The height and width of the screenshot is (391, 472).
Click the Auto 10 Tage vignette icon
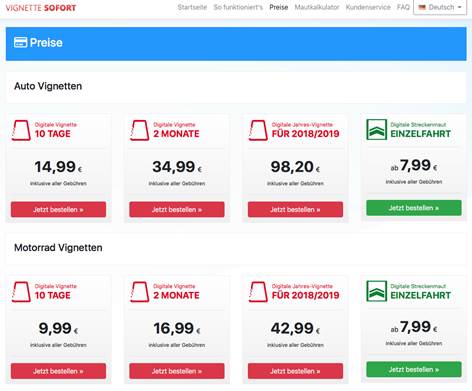[21, 130]
